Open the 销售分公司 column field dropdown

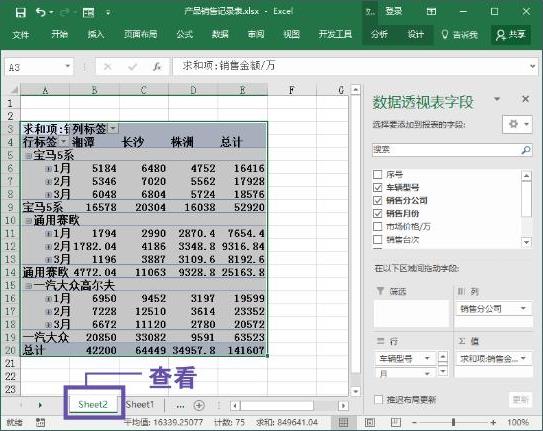[523, 308]
